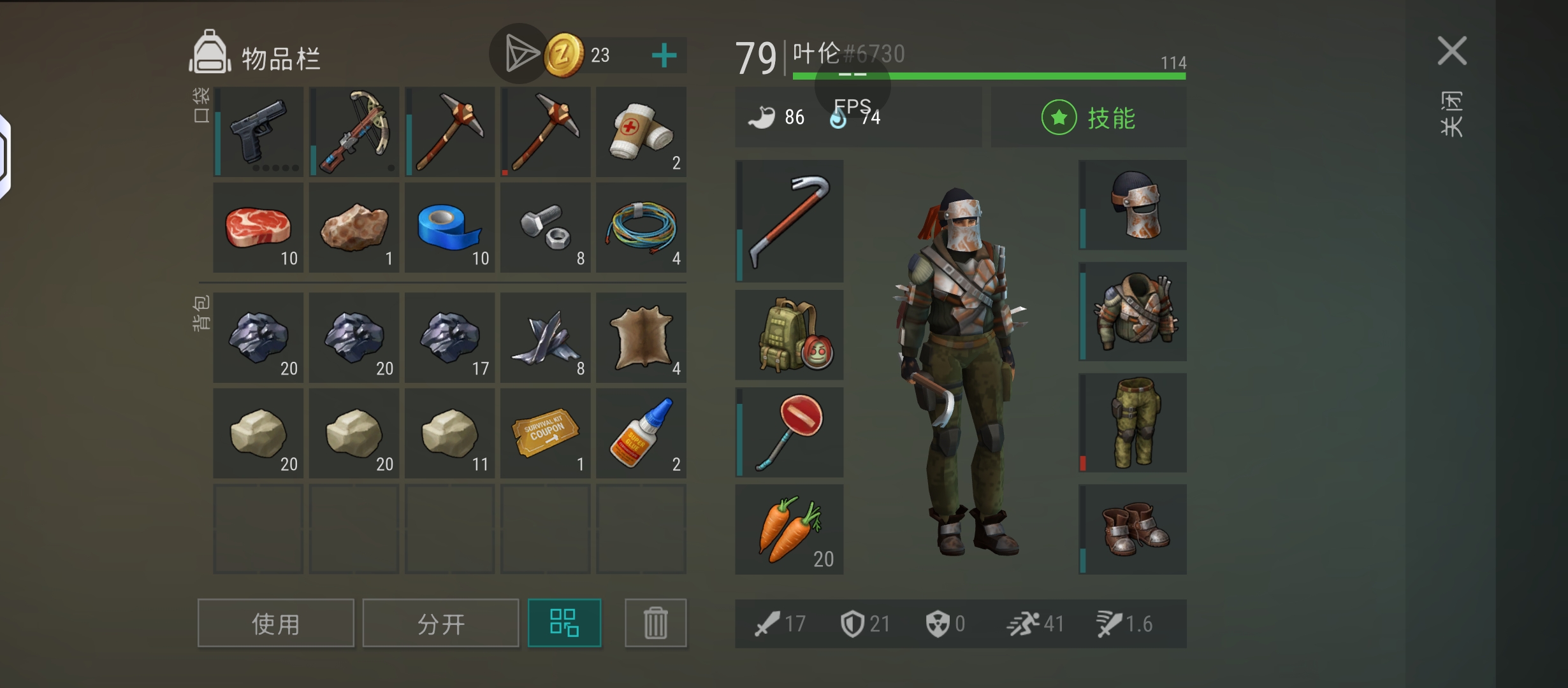Toggle the teal auto-sort grid button
The width and height of the screenshot is (1568, 688).
pyautogui.click(x=564, y=623)
